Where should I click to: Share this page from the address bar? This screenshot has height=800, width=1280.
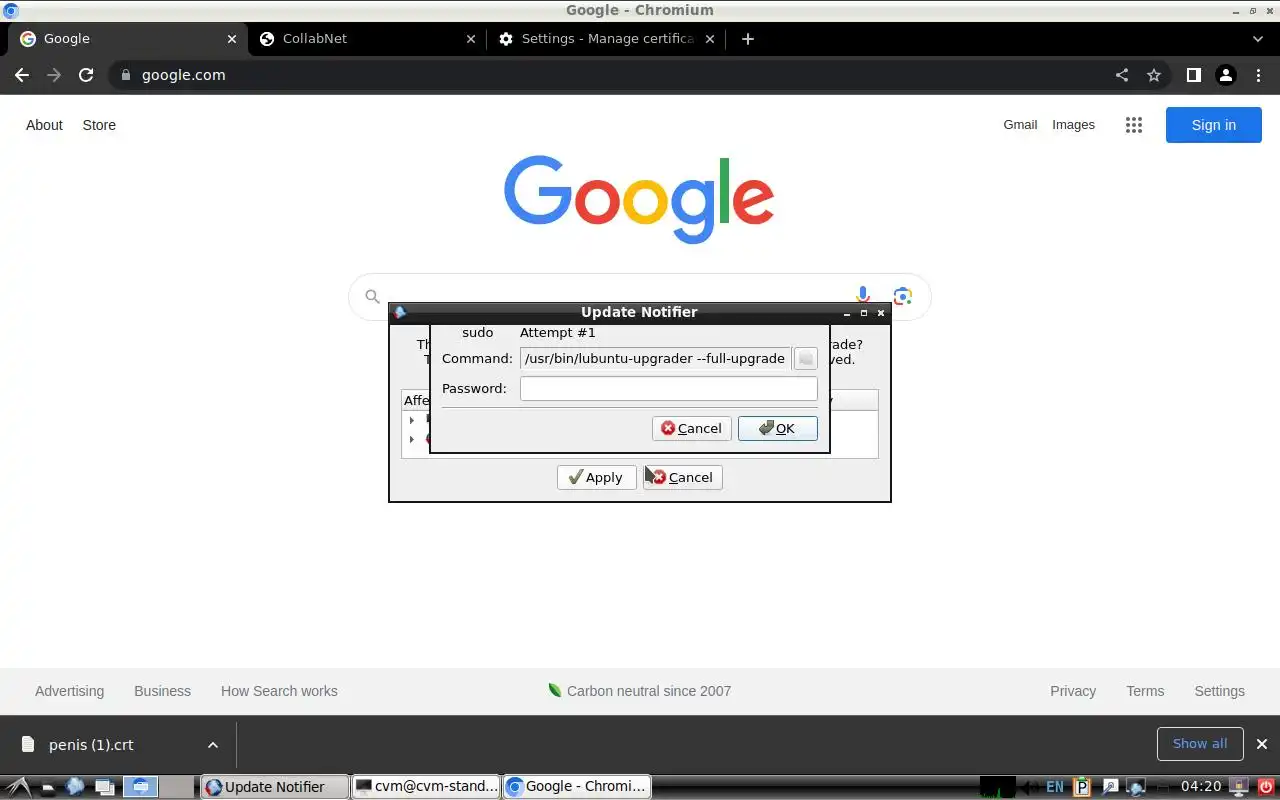(1122, 75)
